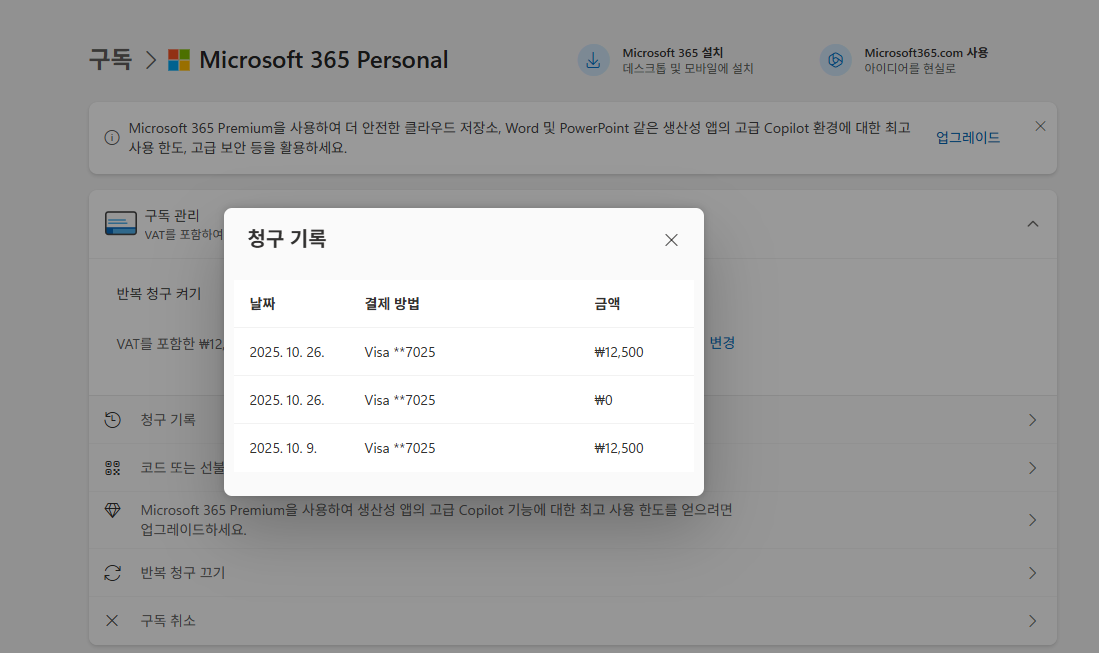Screen dimensions: 1099x653
Task: Click the Microsoft 365 설치 text
Action: (x=673, y=53)
